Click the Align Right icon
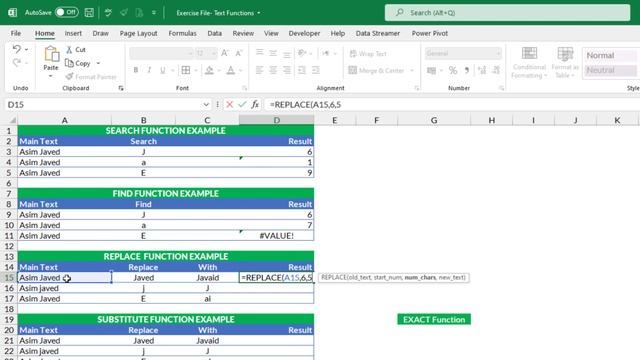Image resolution: width=640 pixels, height=360 pixels. click(287, 70)
